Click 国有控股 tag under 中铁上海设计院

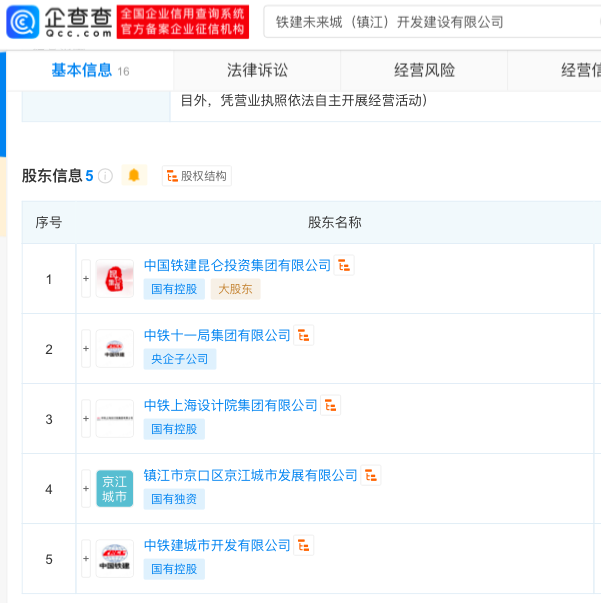174,429
